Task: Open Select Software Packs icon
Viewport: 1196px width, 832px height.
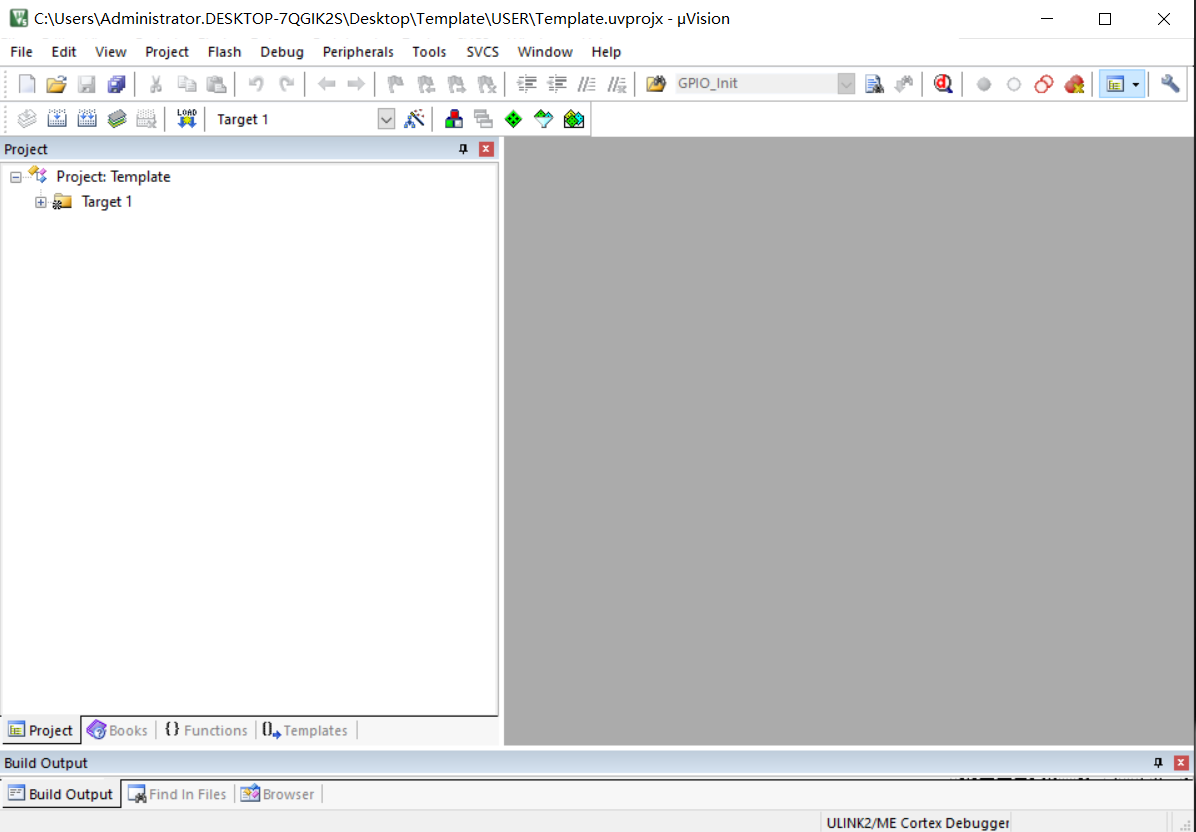Action: pyautogui.click(x=543, y=119)
